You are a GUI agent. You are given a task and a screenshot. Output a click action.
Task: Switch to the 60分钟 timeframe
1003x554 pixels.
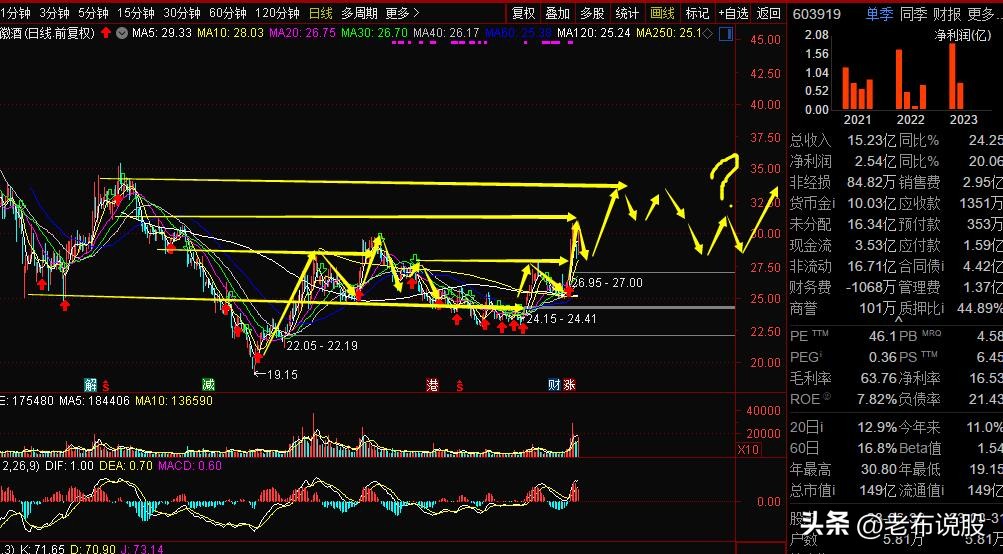coord(228,13)
